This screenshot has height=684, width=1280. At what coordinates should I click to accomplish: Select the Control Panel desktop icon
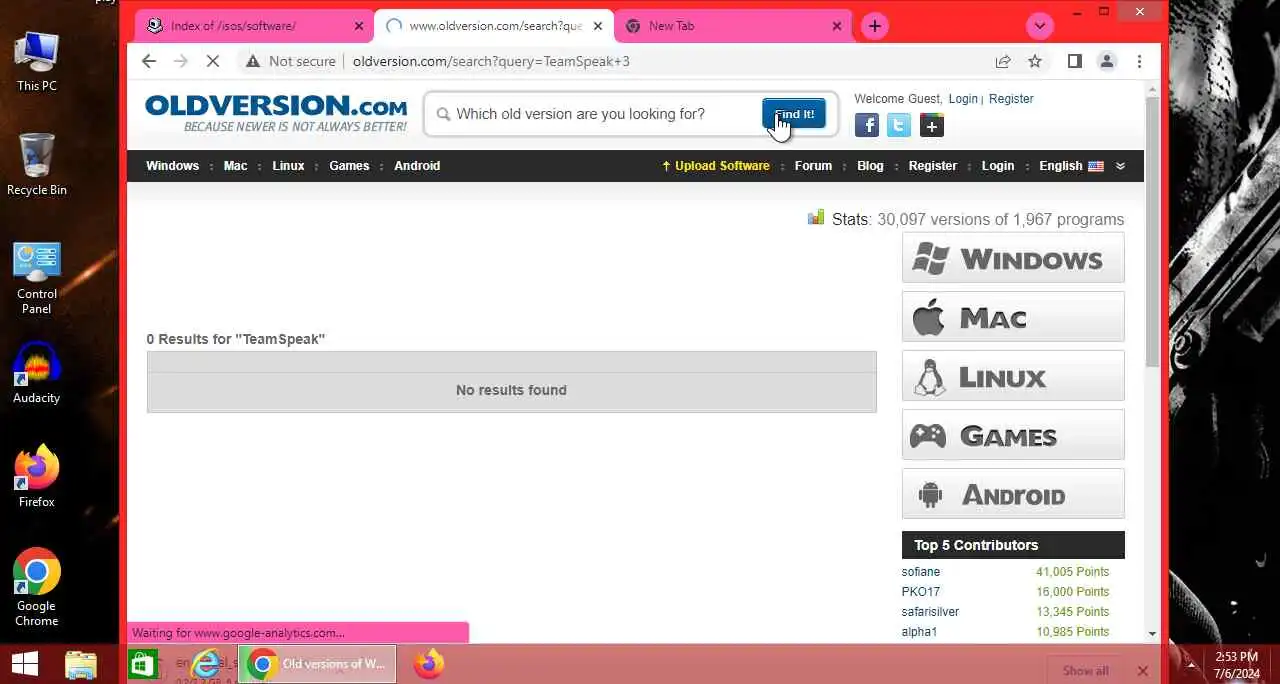click(x=37, y=277)
